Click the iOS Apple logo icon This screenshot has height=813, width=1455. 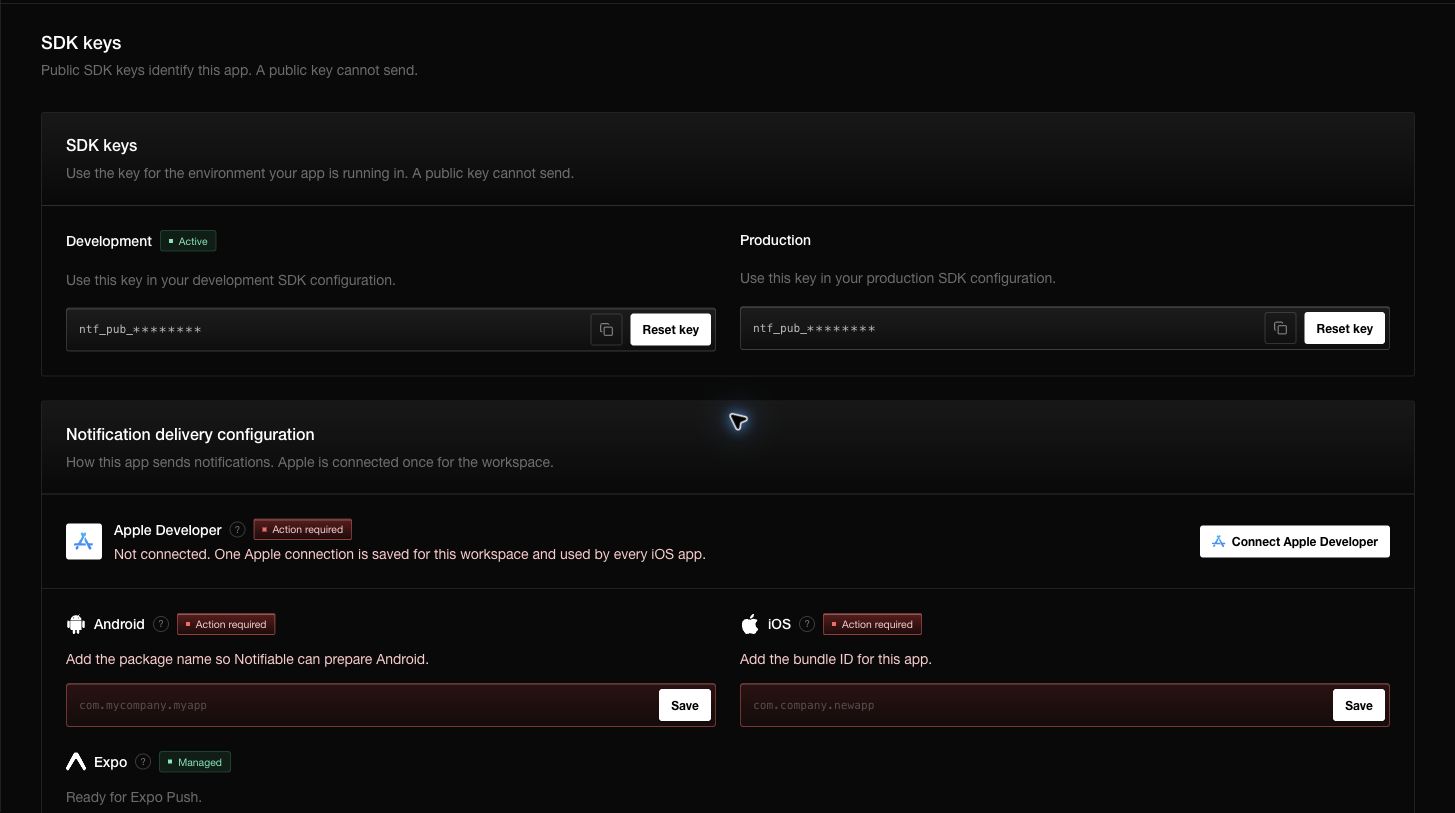[750, 624]
